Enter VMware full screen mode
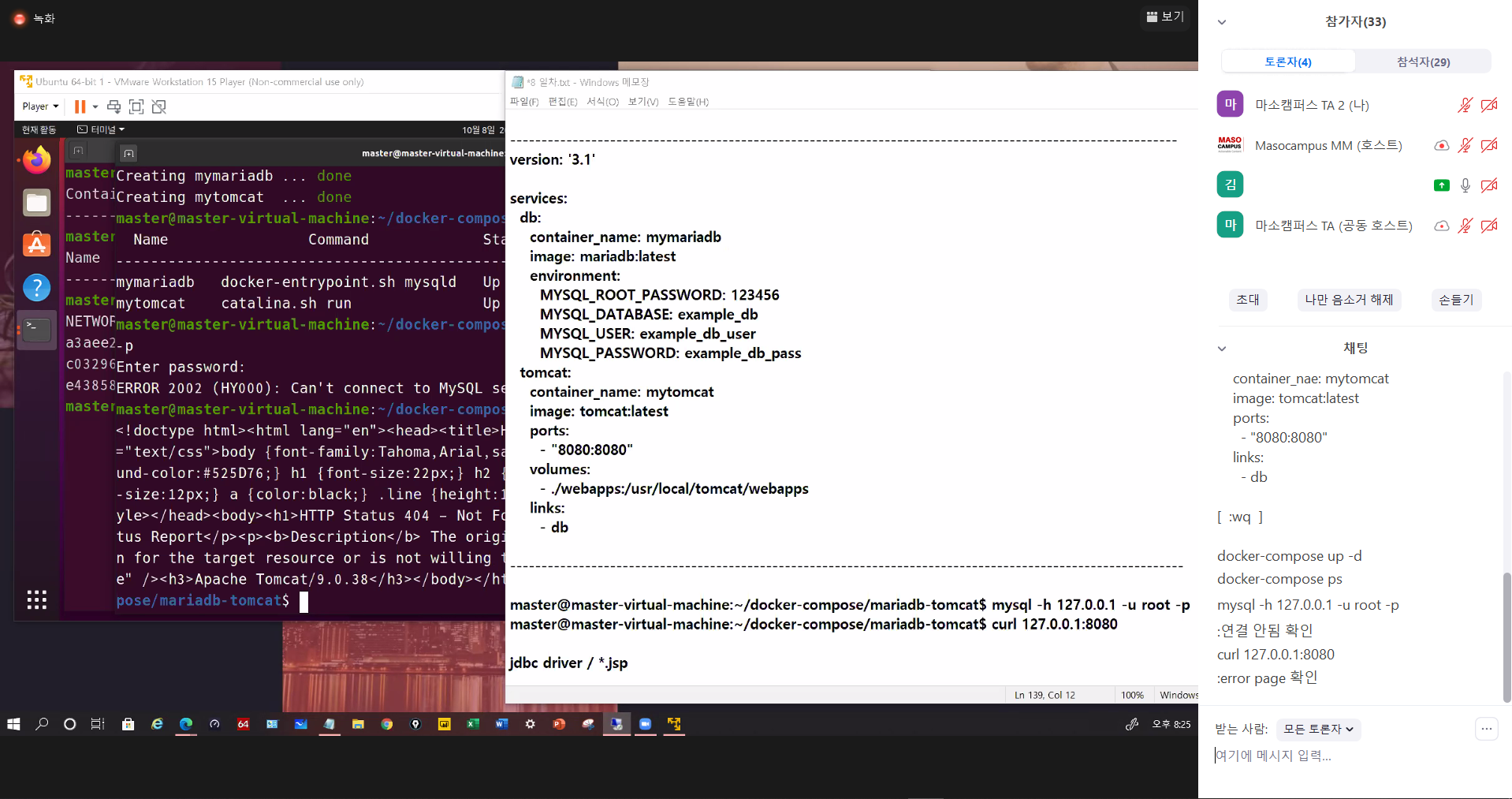The height and width of the screenshot is (799, 1512). coord(136,106)
